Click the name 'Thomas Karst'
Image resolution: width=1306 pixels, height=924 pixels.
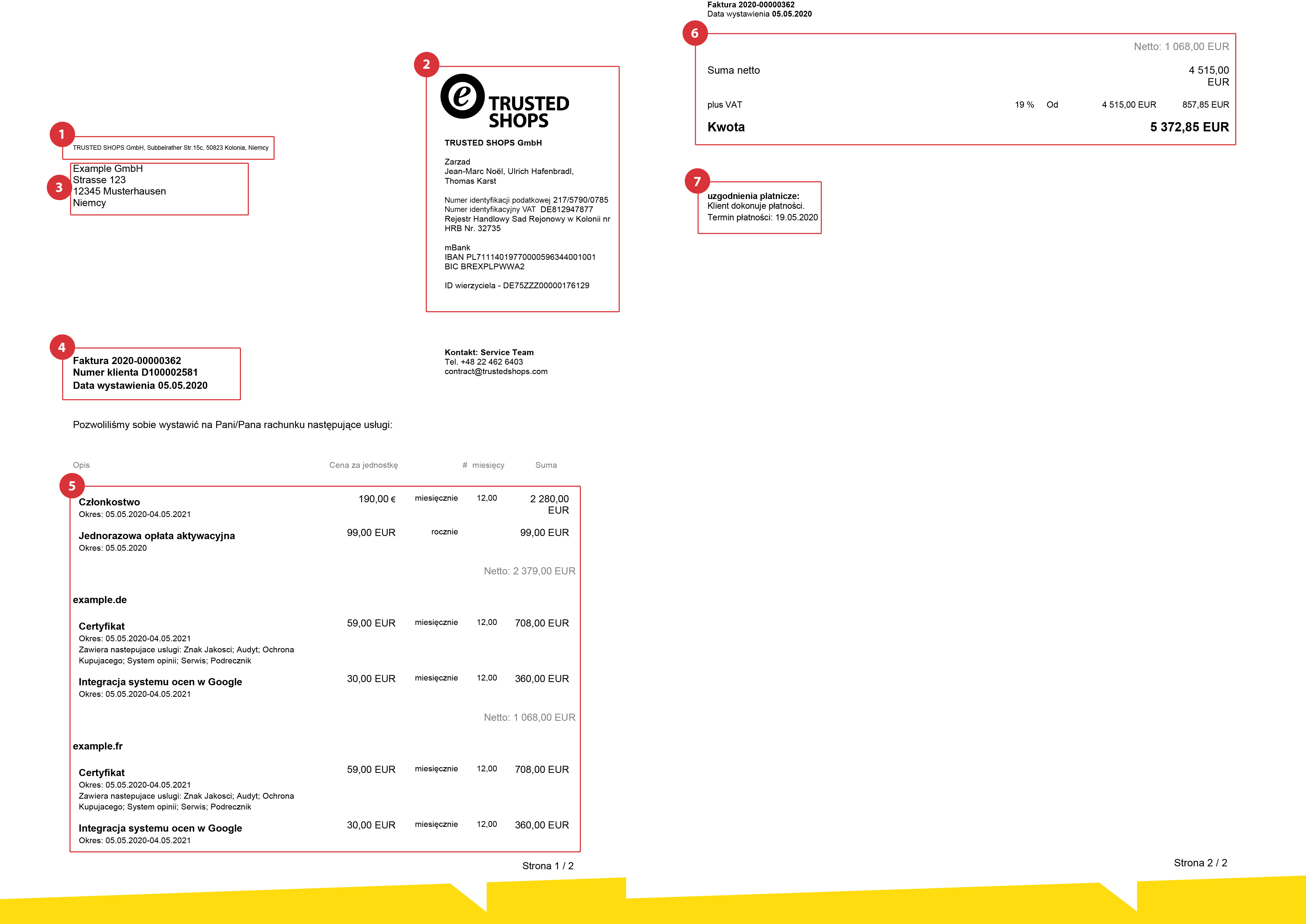[470, 181]
